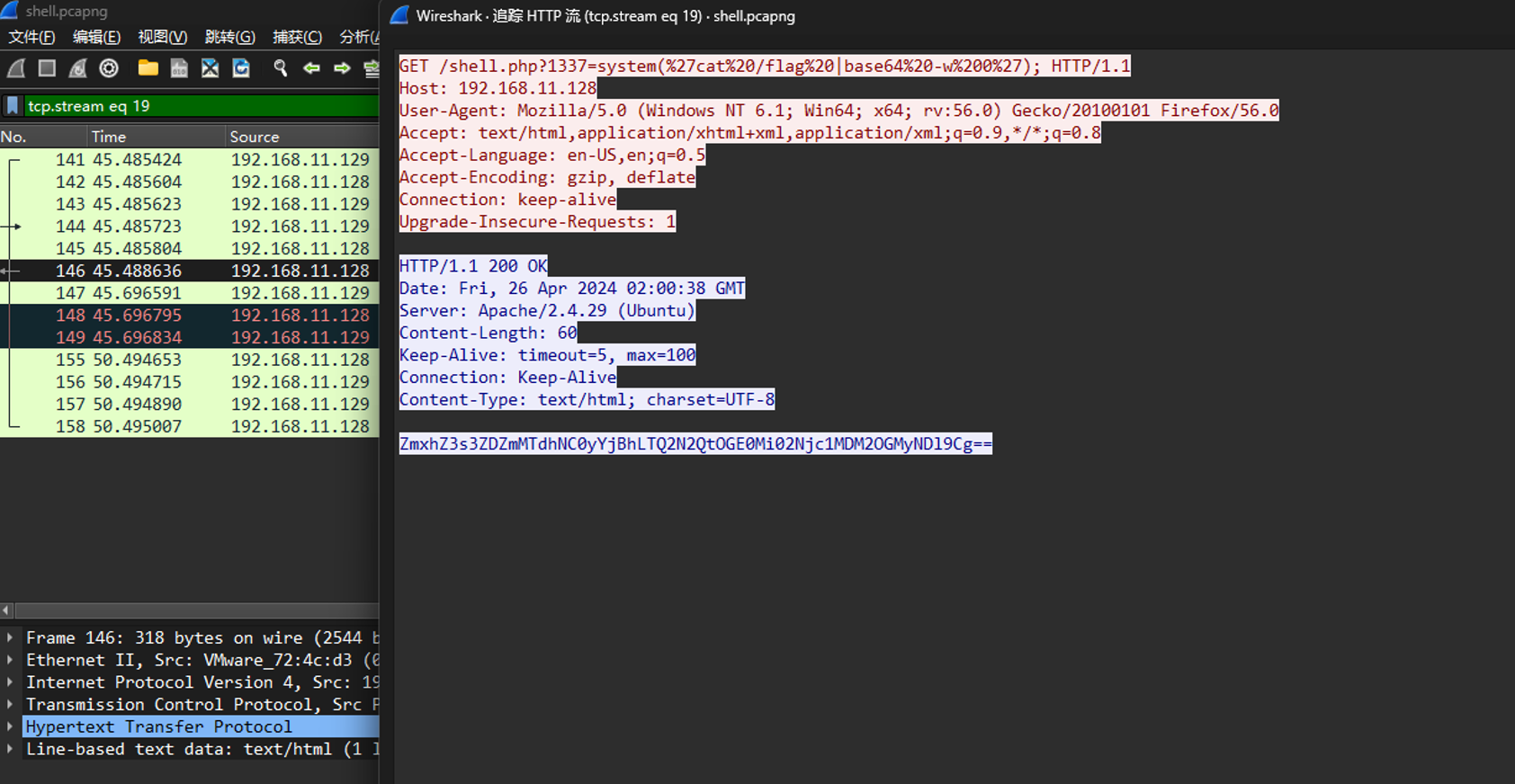Expand the Line-based text data row

pyautogui.click(x=10, y=749)
